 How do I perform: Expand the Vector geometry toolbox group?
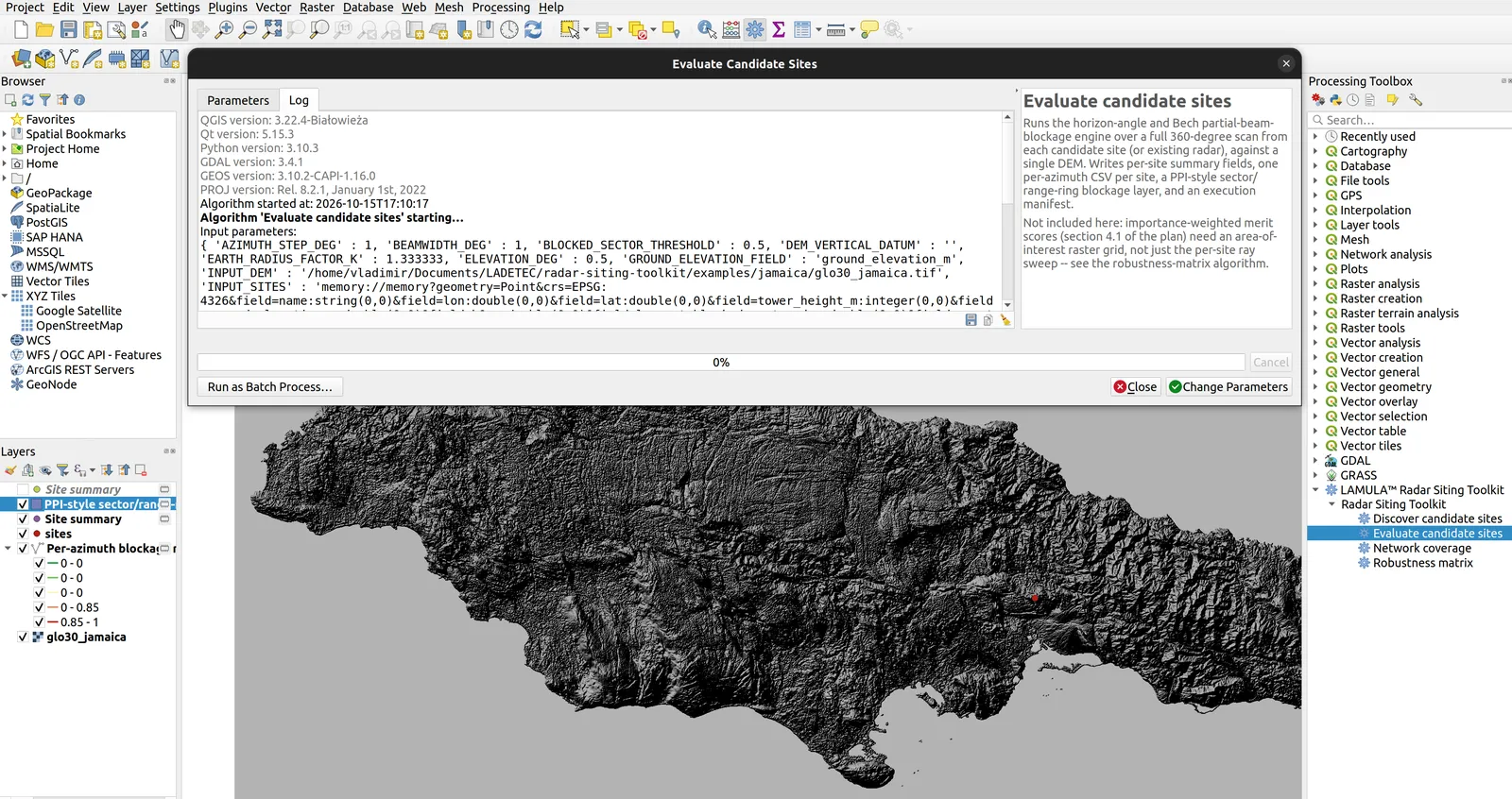[x=1315, y=387]
